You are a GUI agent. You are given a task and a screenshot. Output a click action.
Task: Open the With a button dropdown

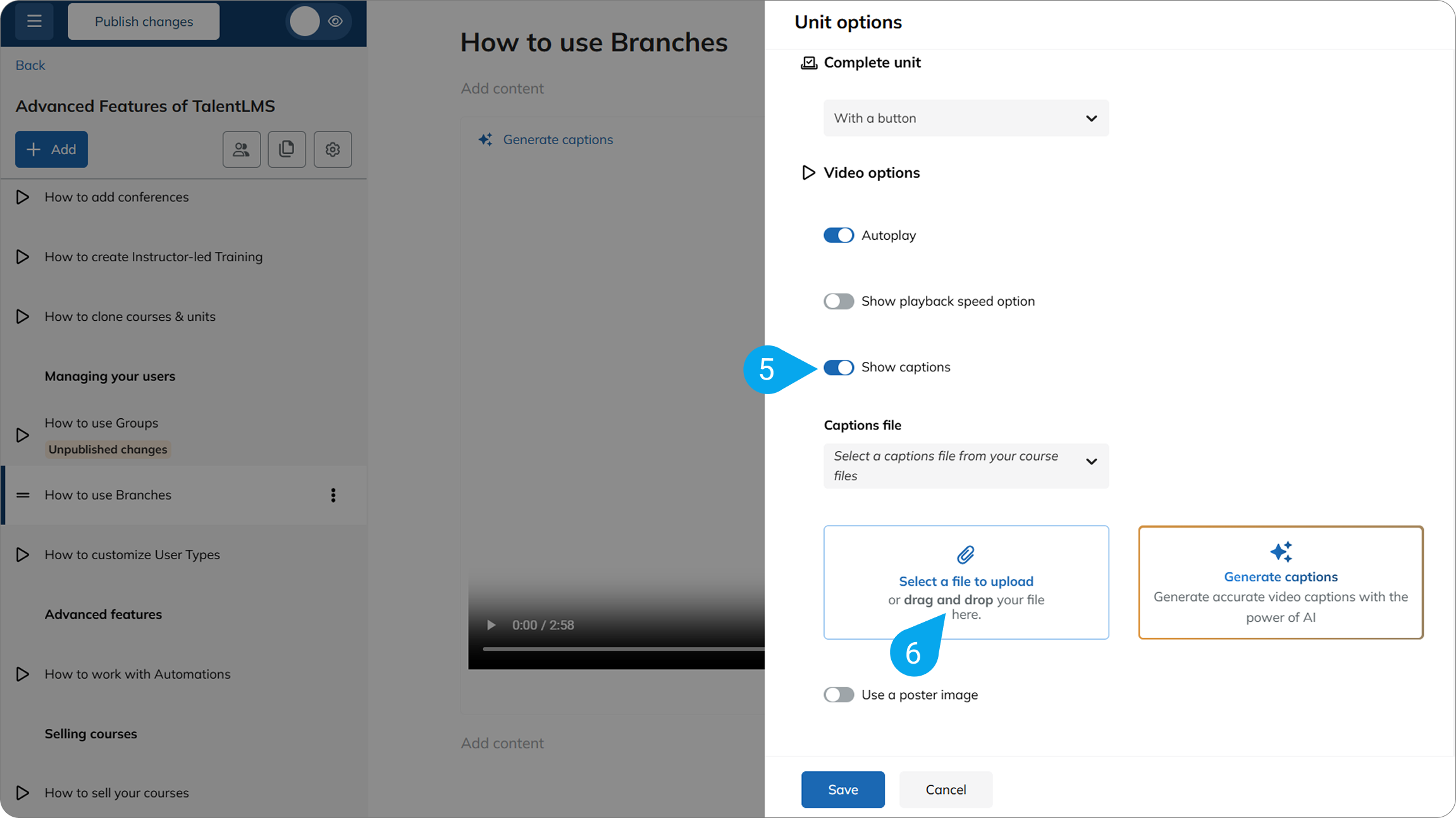click(x=966, y=118)
